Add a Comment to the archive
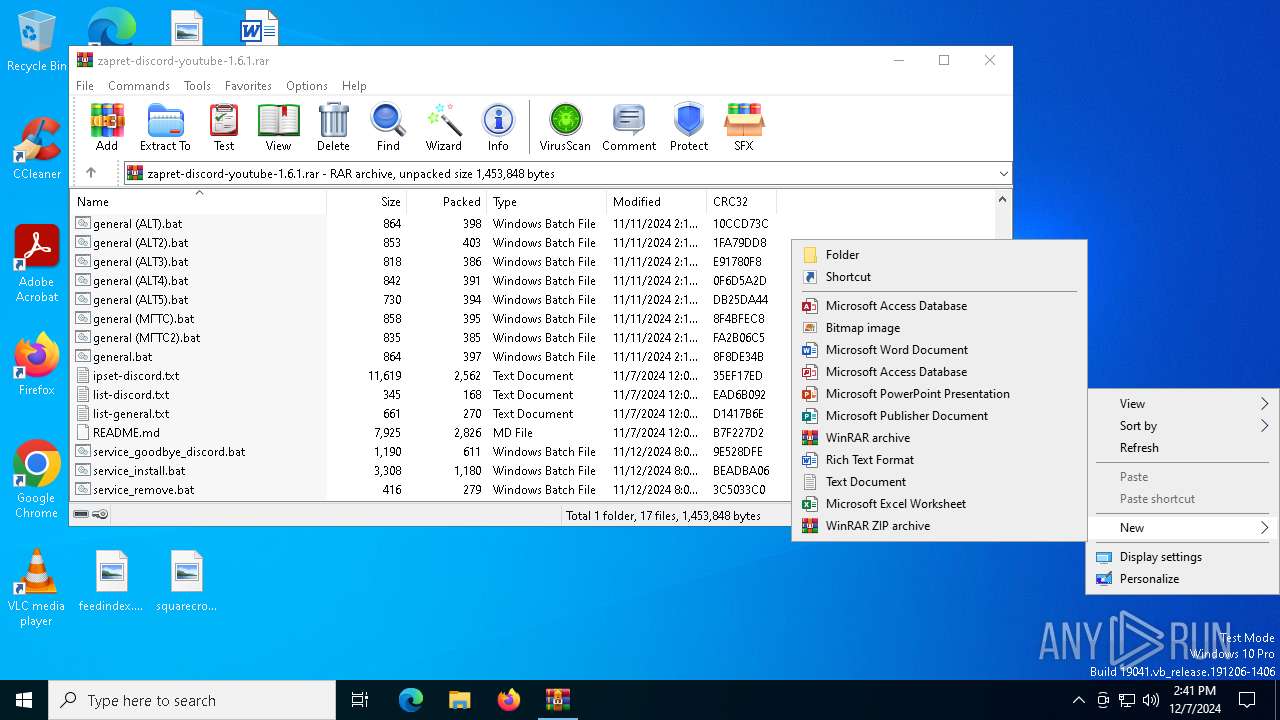Image resolution: width=1280 pixels, height=720 pixels. (x=629, y=127)
